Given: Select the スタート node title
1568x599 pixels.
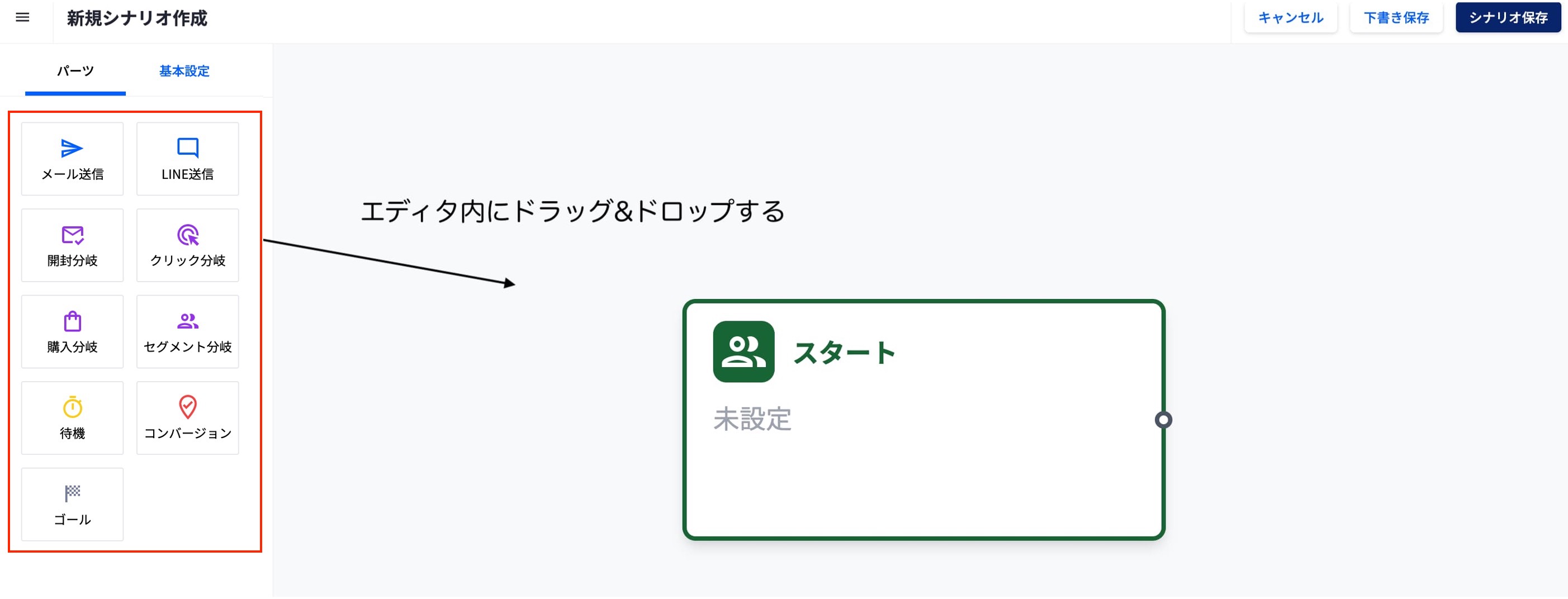Looking at the screenshot, I should click(844, 353).
